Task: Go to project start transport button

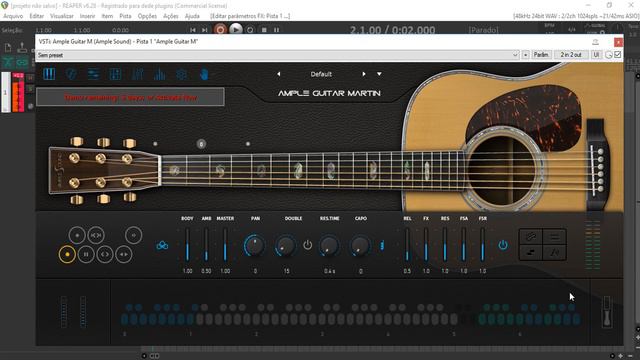Action: [193, 30]
